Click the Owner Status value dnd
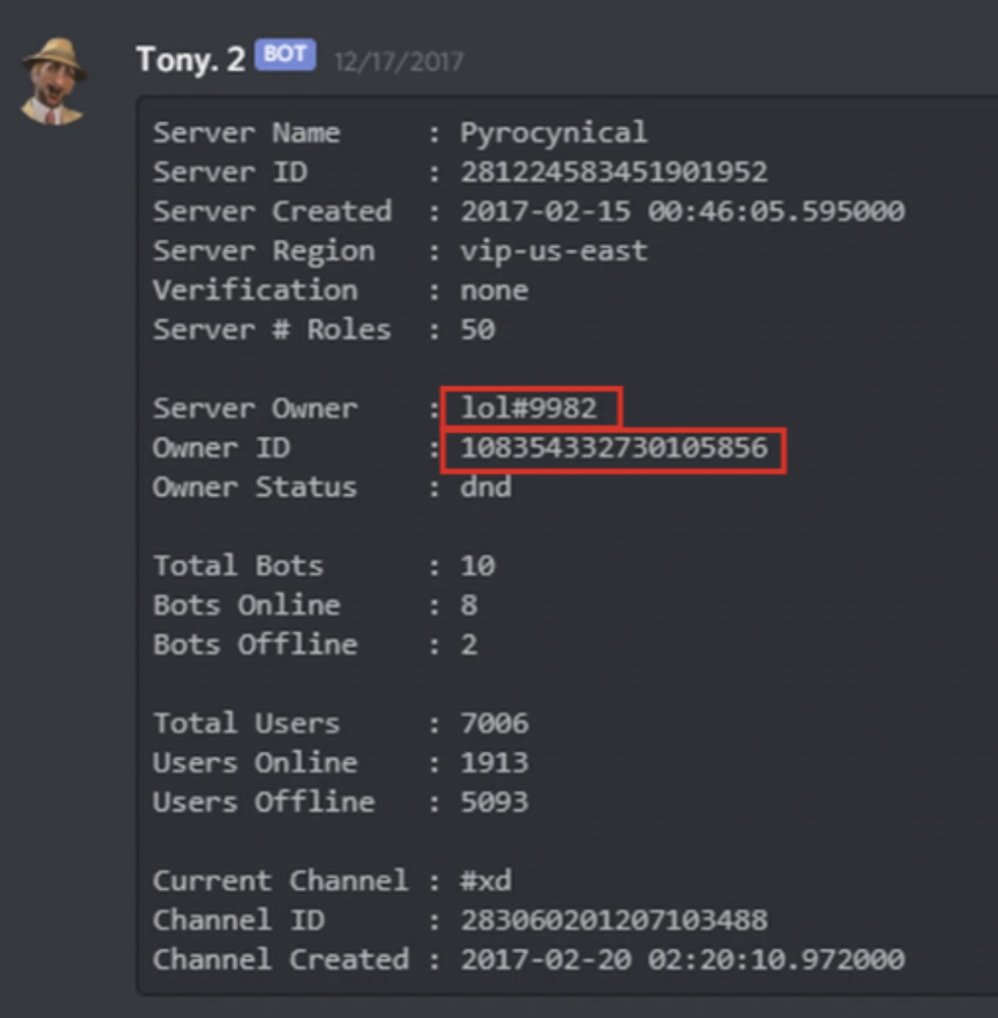998x1018 pixels. (x=486, y=487)
